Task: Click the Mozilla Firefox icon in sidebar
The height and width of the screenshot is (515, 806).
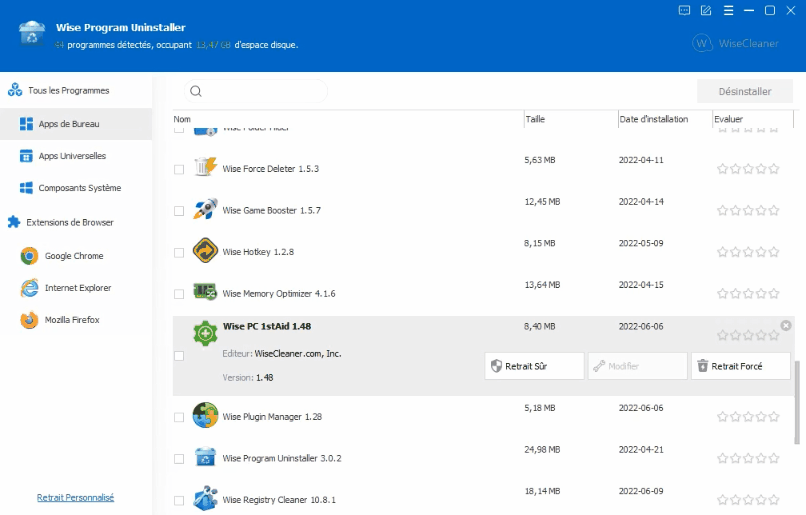Action: click(x=29, y=320)
